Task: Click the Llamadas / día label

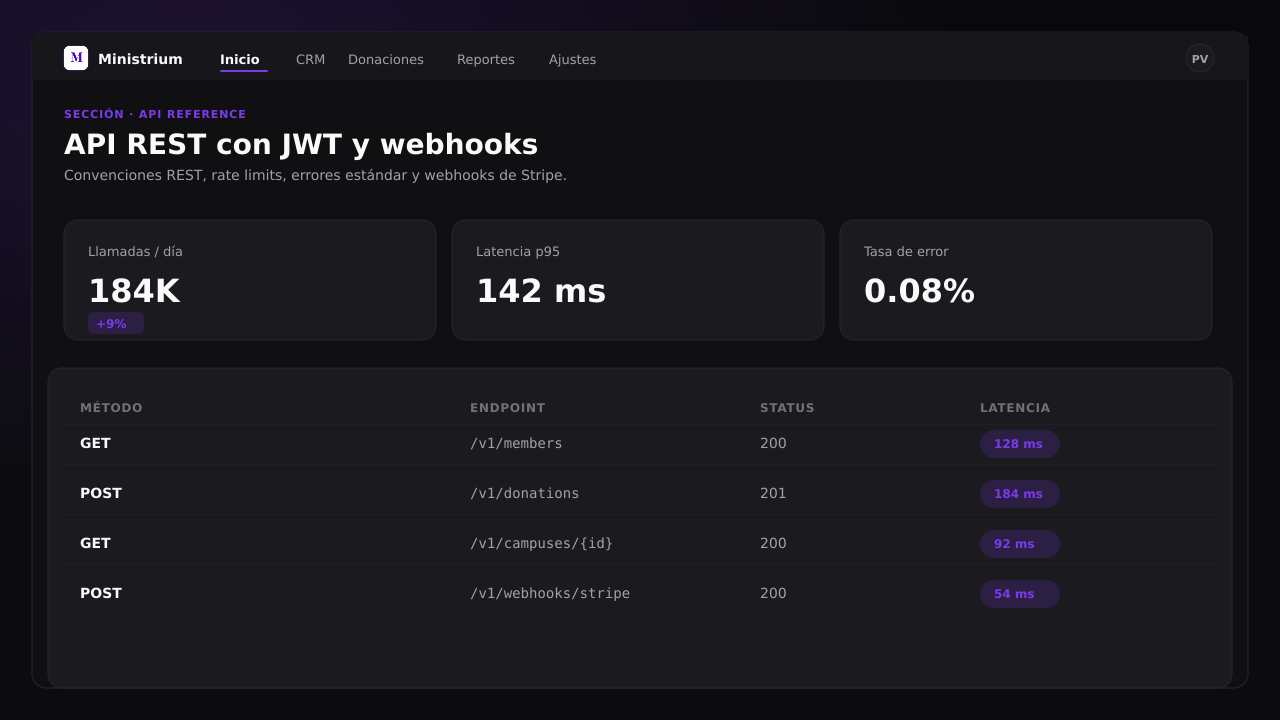Action: tap(135, 252)
